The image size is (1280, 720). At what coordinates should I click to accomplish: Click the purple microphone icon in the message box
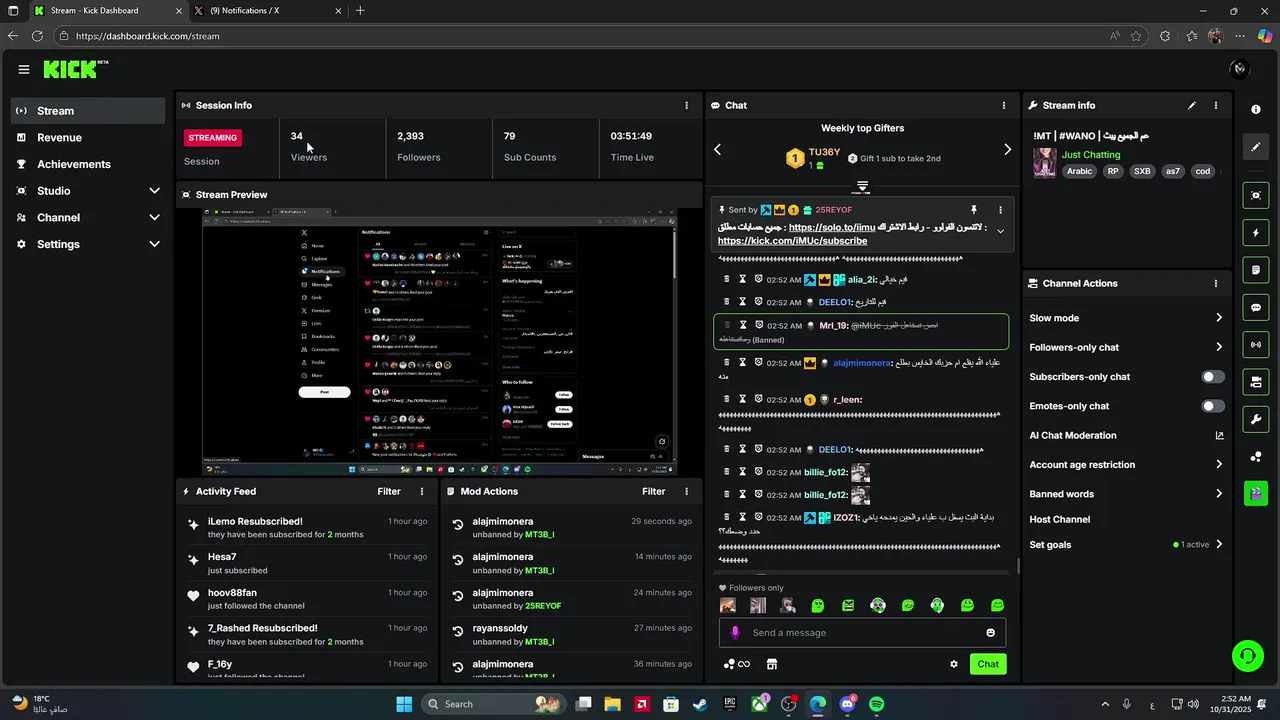pyautogui.click(x=735, y=633)
